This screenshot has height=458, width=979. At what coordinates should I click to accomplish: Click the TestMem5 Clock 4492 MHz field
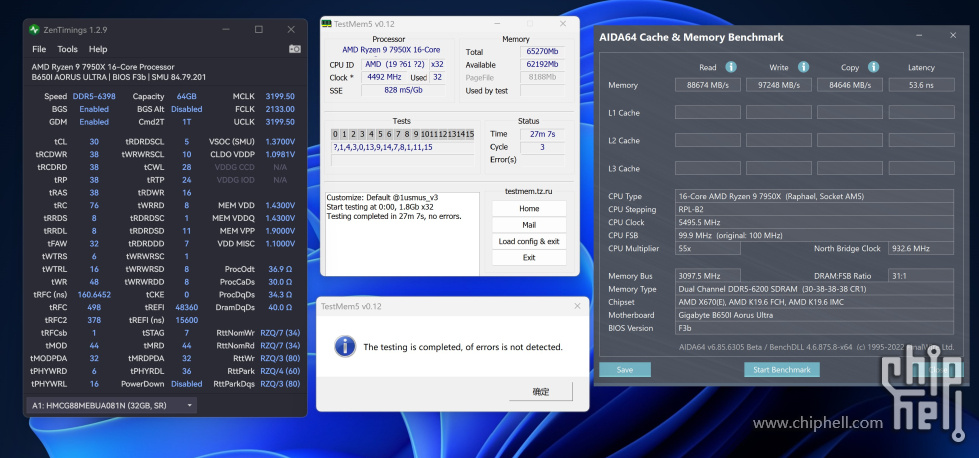pos(384,77)
